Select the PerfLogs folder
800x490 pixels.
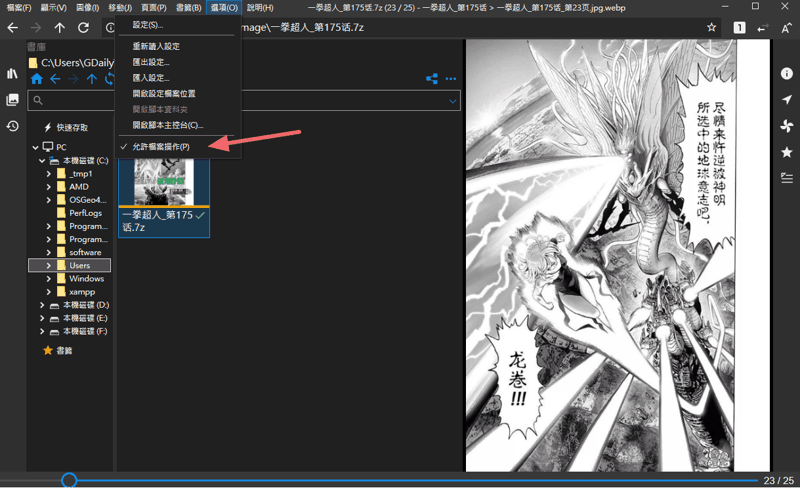(85, 213)
